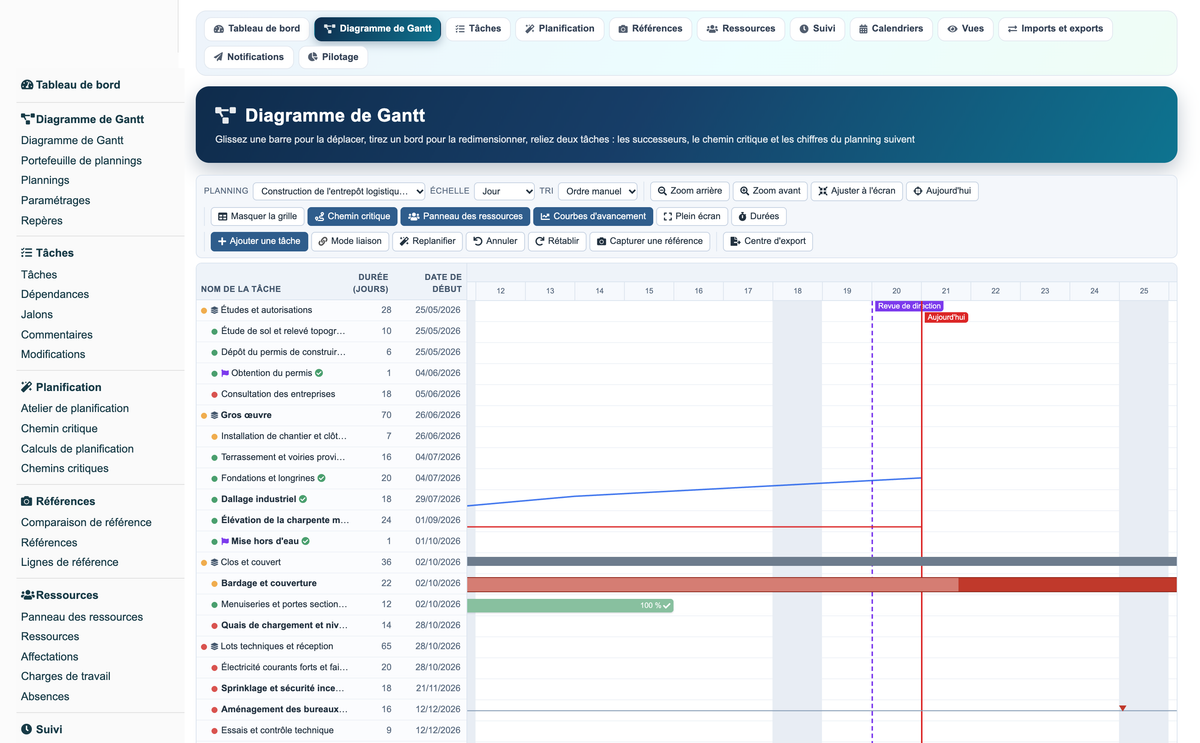
Task: Click the Obtention du permis milestone flag
Action: tap(225, 373)
